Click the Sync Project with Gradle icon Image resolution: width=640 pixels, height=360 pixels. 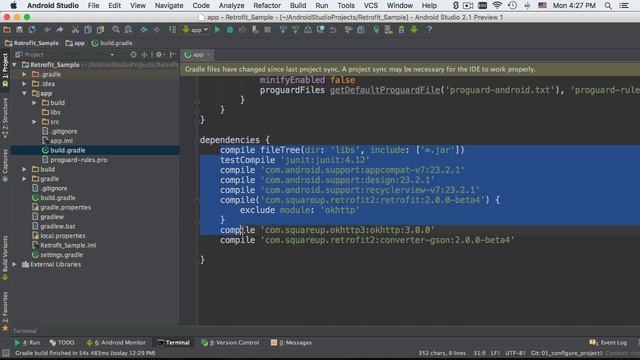point(376,30)
